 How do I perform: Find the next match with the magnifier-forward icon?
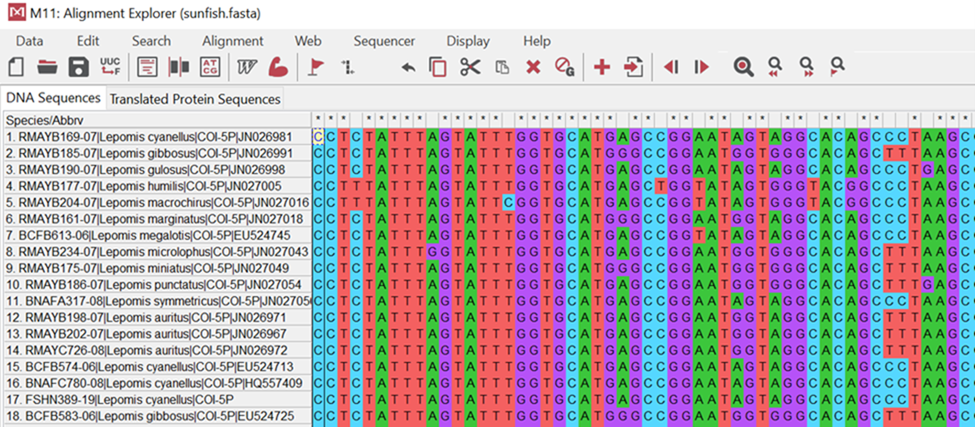tap(807, 67)
